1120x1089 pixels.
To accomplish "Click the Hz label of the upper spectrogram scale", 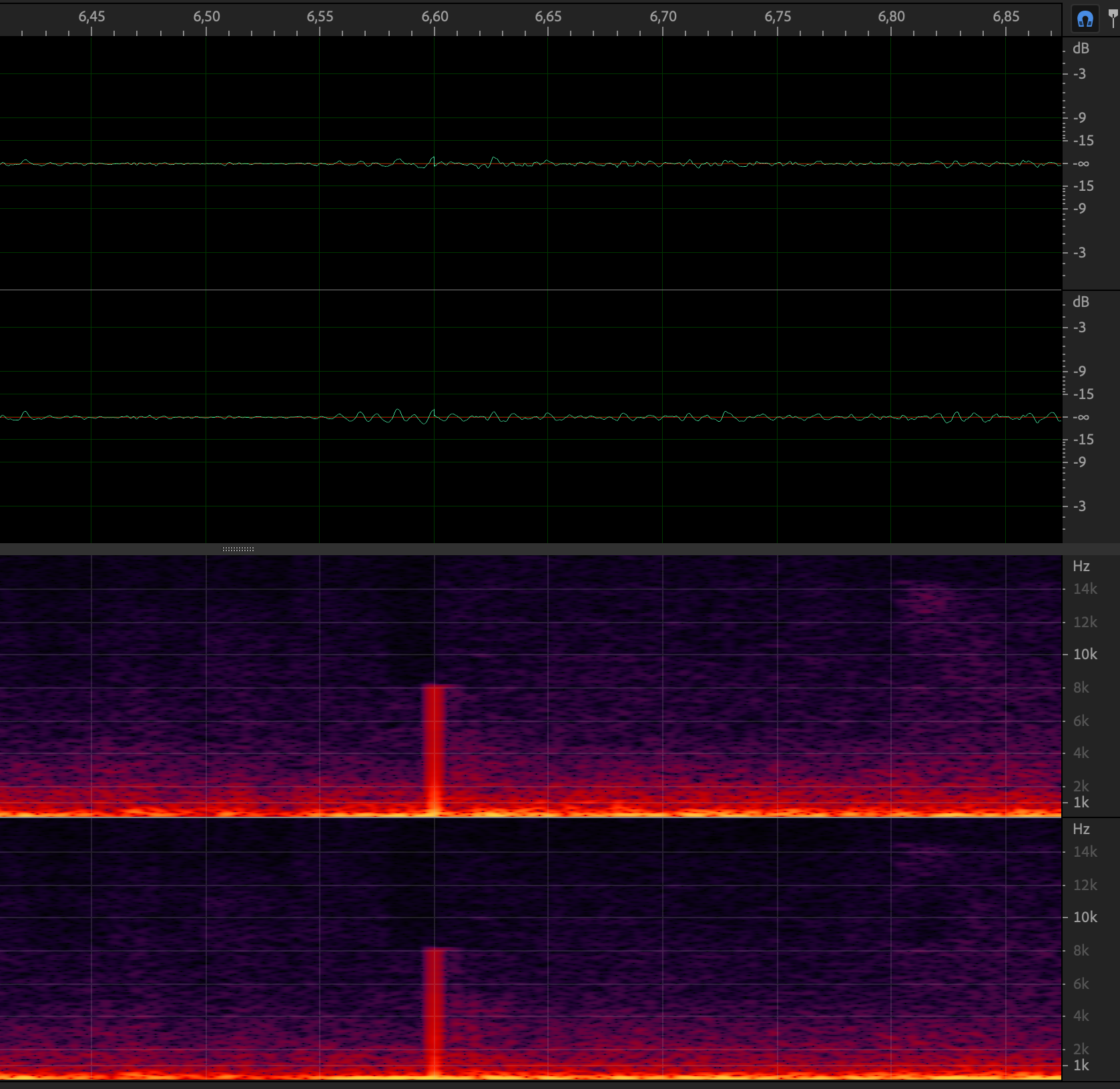I will point(1081,567).
